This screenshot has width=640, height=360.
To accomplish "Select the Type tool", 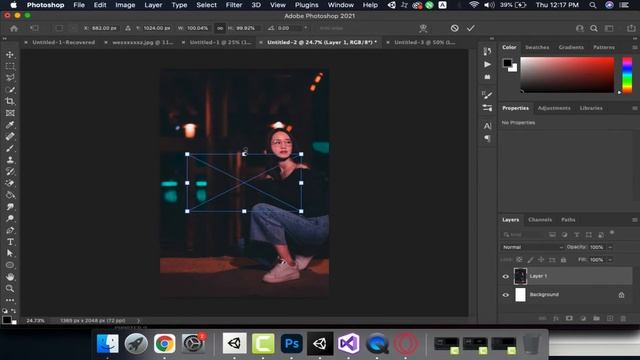I will (x=10, y=242).
